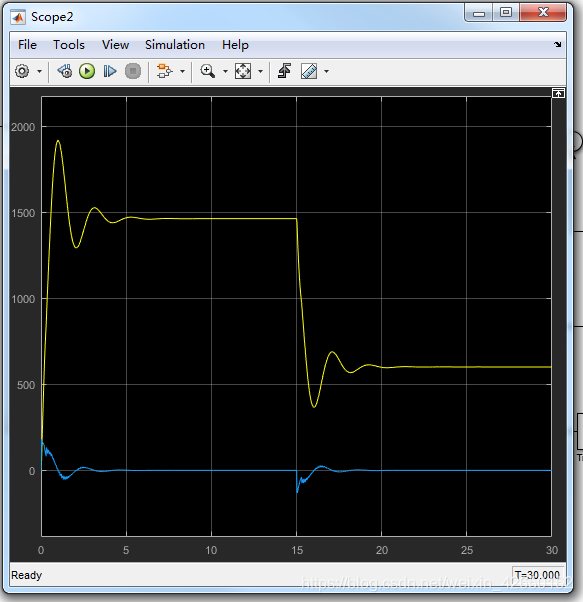
Task: Expand the block highlight dropdown arrow
Action: pyautogui.click(x=182, y=71)
